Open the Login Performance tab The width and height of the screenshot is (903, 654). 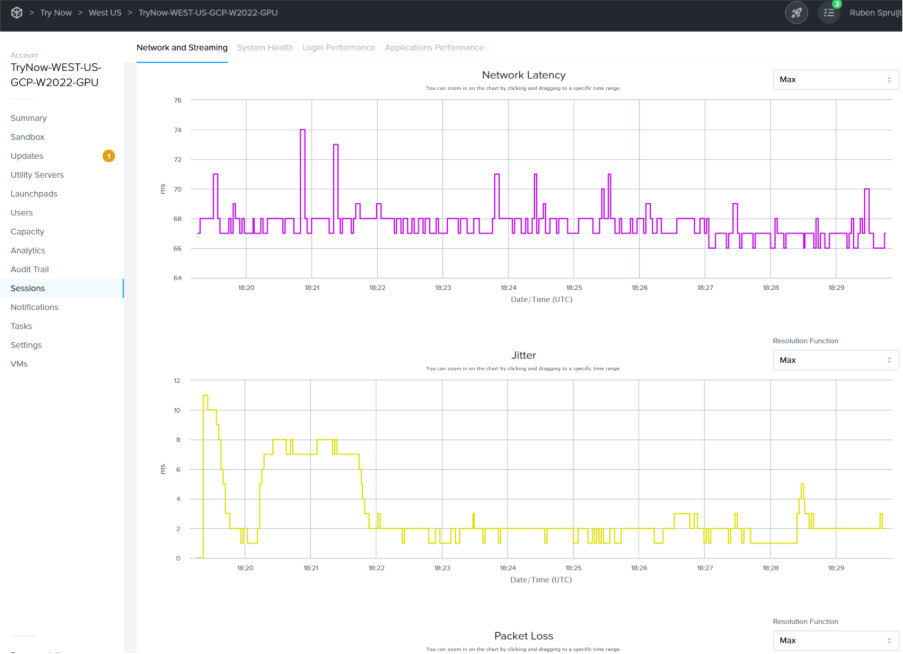point(339,47)
